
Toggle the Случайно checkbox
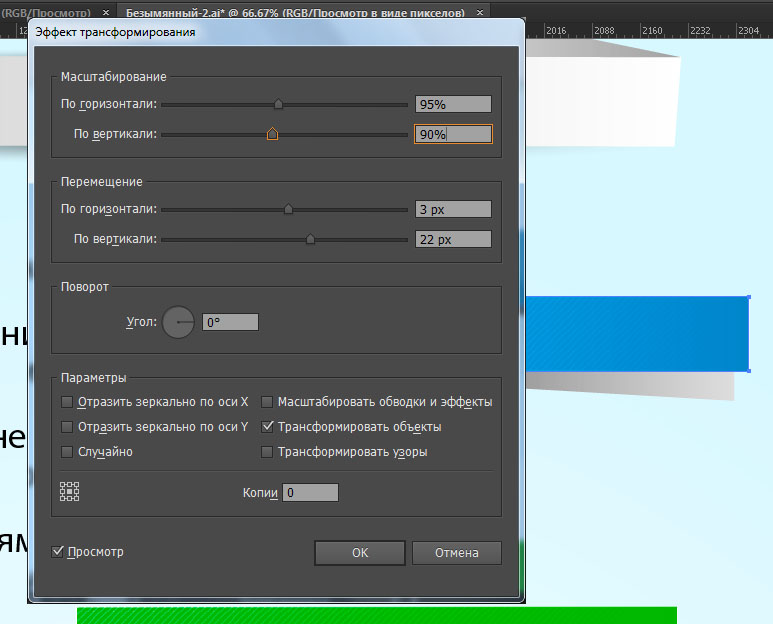click(x=68, y=452)
